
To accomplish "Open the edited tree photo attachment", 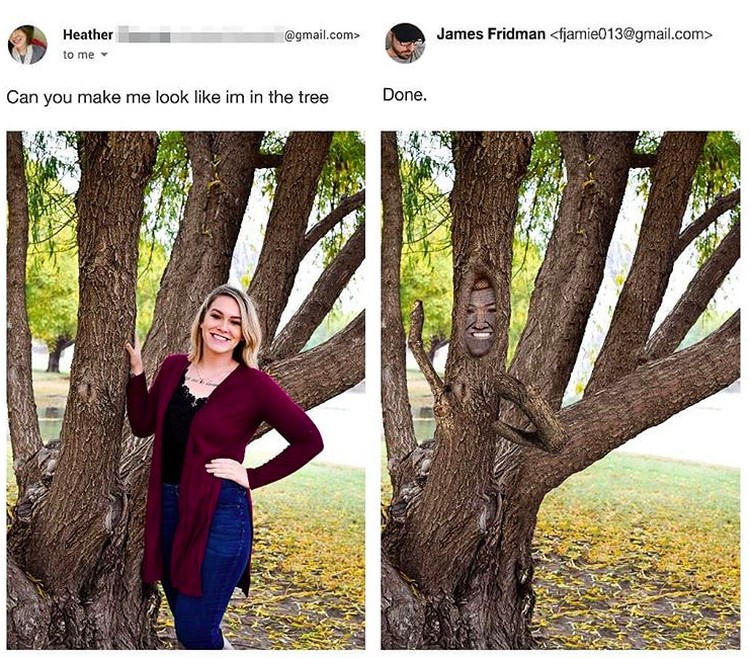I will tap(560, 390).
